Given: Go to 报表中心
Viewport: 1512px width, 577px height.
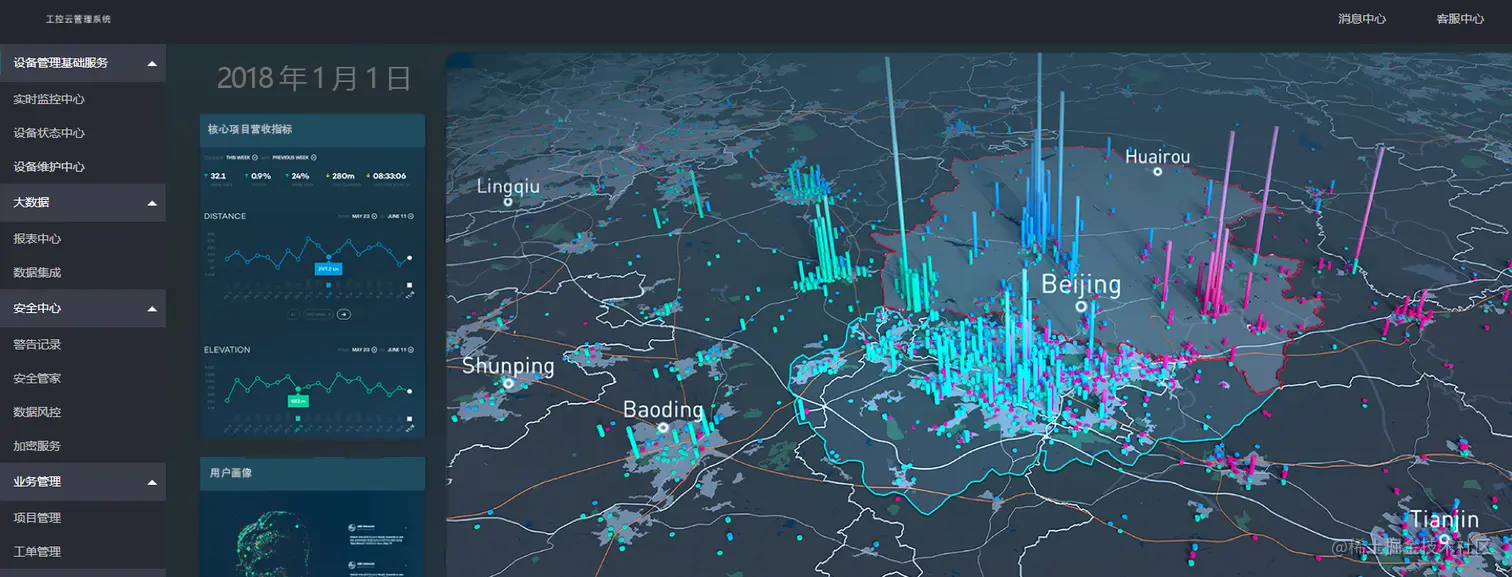Looking at the screenshot, I should pyautogui.click(x=37, y=239).
